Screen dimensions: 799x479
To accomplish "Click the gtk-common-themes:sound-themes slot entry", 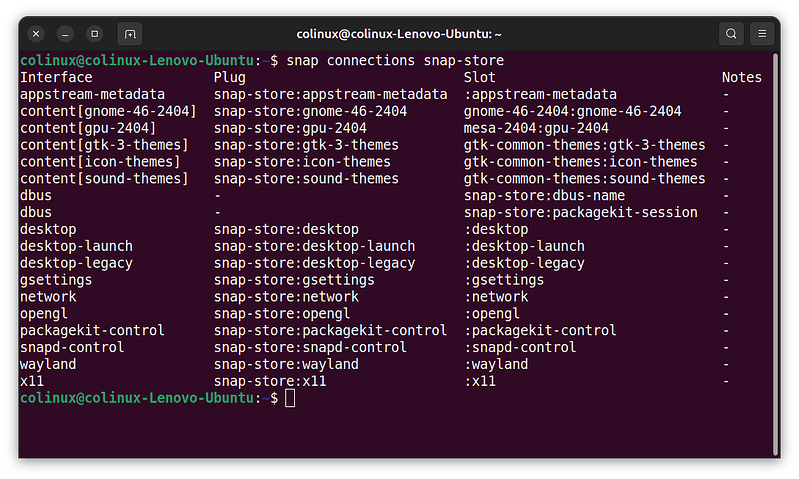I will pos(584,179).
